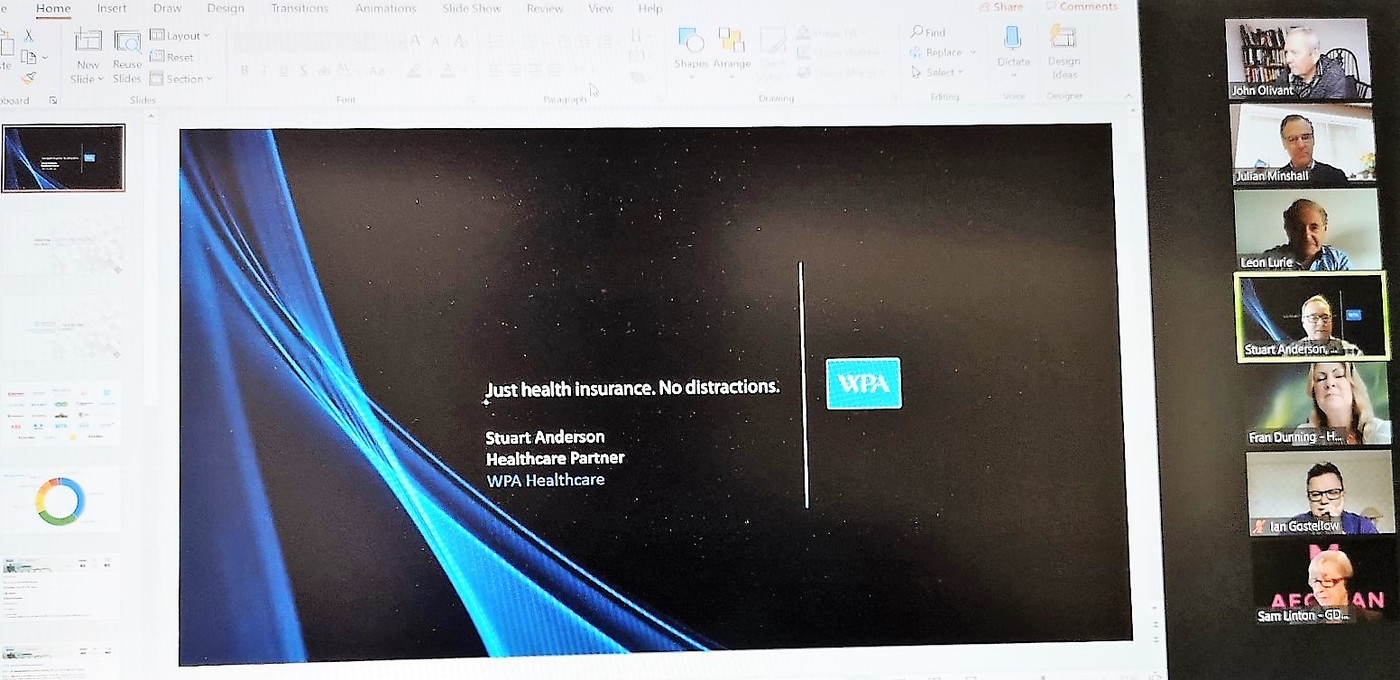Toggle Bold formatting
1400x680 pixels.
tap(245, 70)
